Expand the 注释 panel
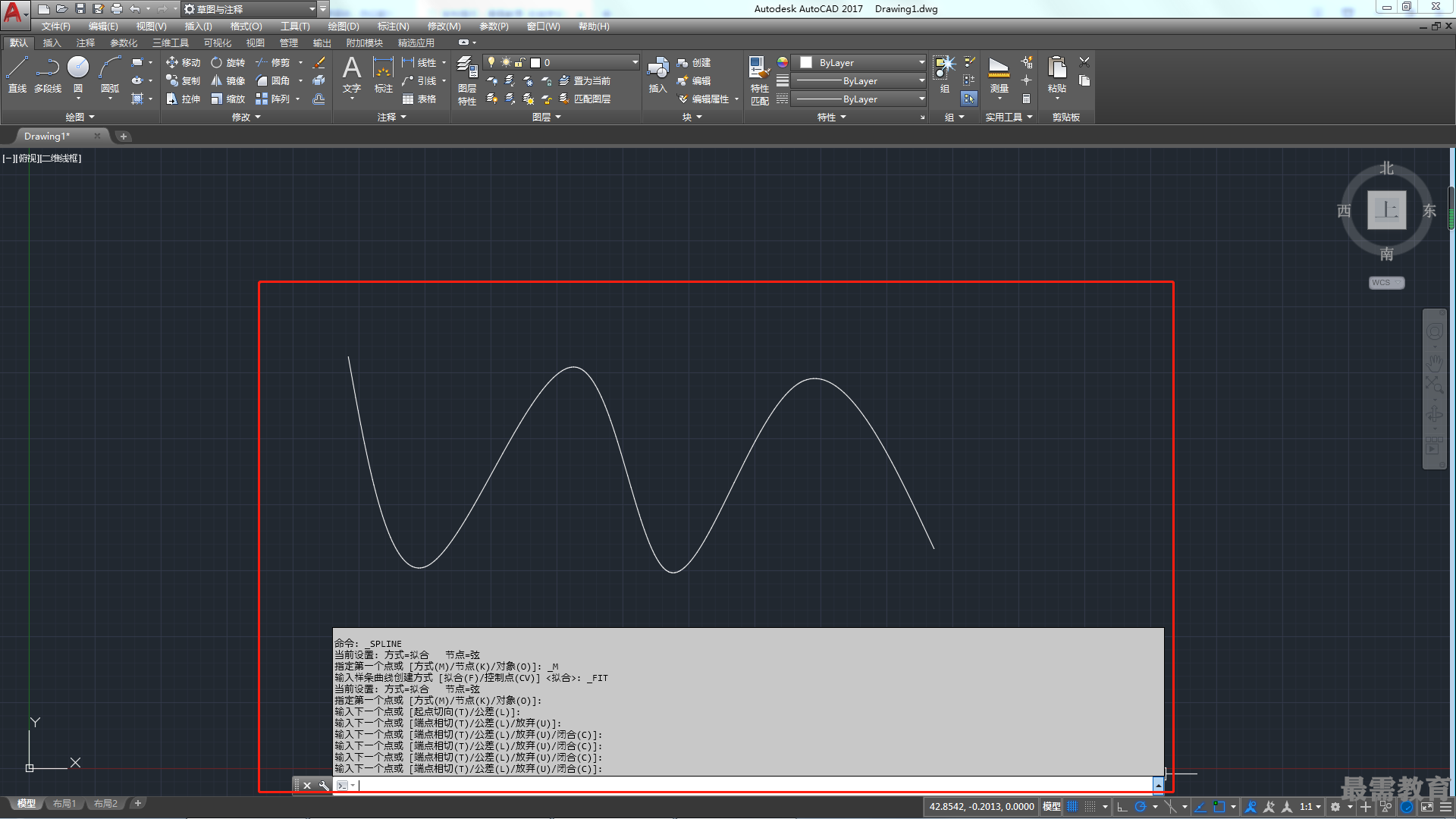The height and width of the screenshot is (819, 1456). click(392, 117)
